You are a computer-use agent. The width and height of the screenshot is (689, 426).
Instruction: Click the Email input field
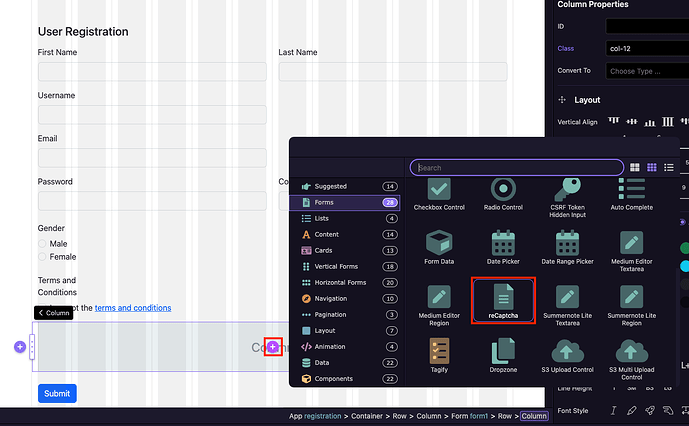(x=152, y=158)
